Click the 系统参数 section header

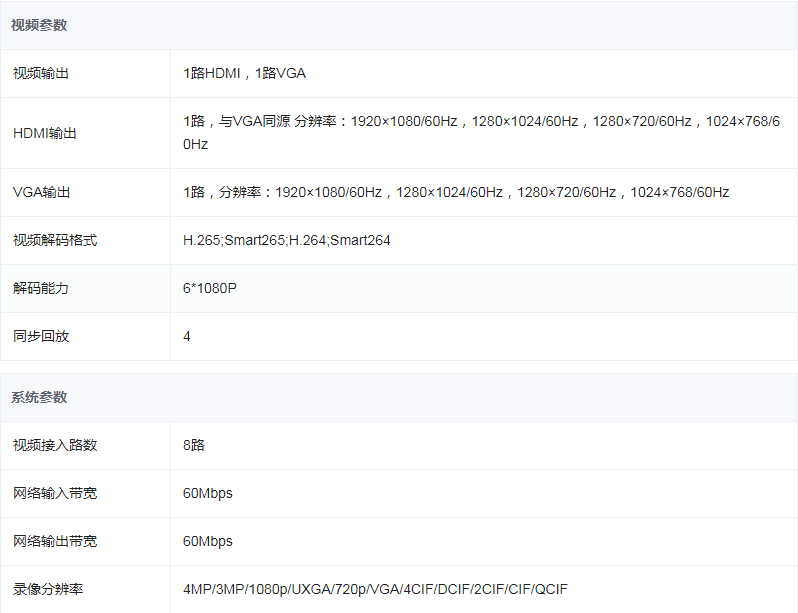399,398
